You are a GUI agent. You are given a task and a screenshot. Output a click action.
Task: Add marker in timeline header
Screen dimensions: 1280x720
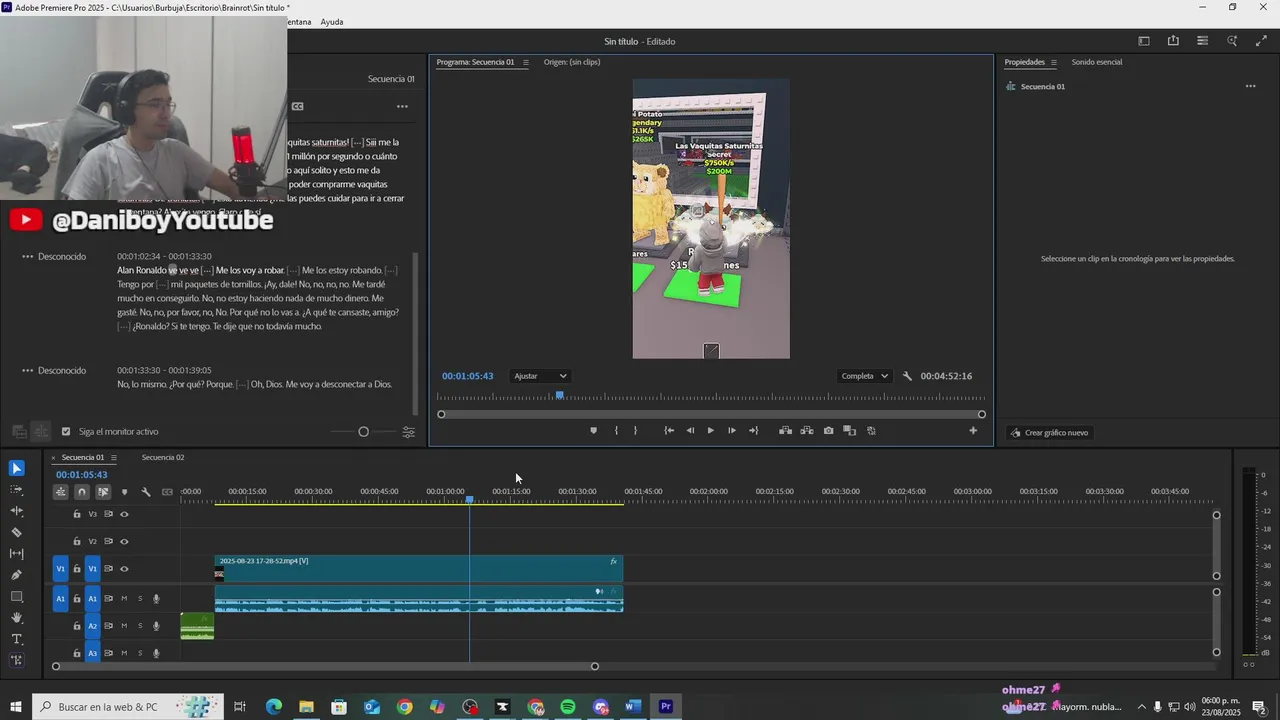tap(124, 492)
